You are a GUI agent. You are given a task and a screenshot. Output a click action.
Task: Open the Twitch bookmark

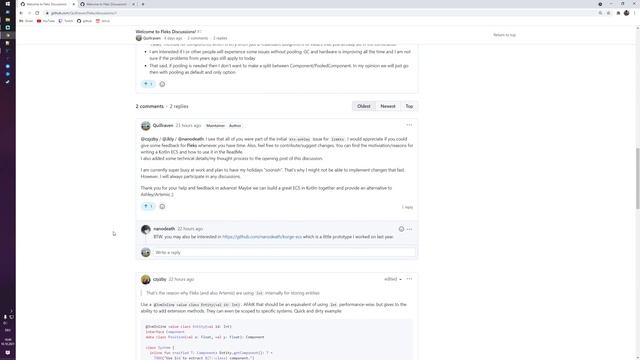66,21
